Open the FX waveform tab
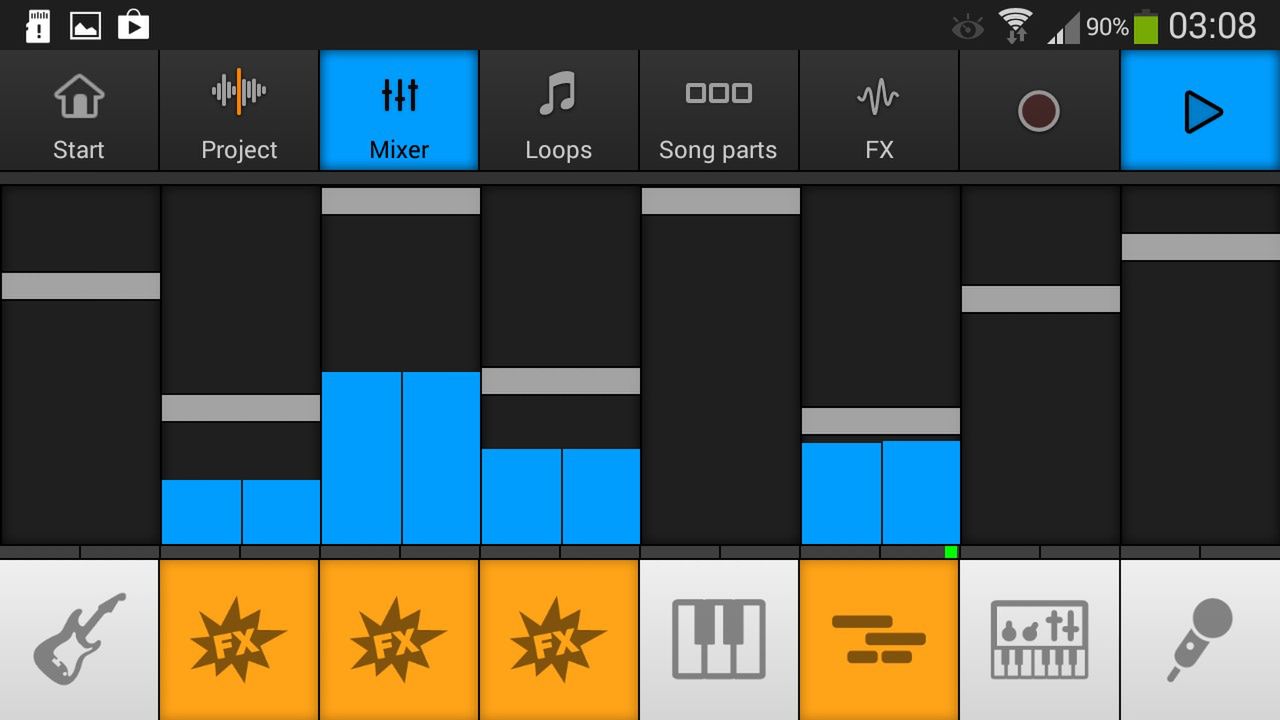Screen dimensions: 1280x720 pos(879,111)
